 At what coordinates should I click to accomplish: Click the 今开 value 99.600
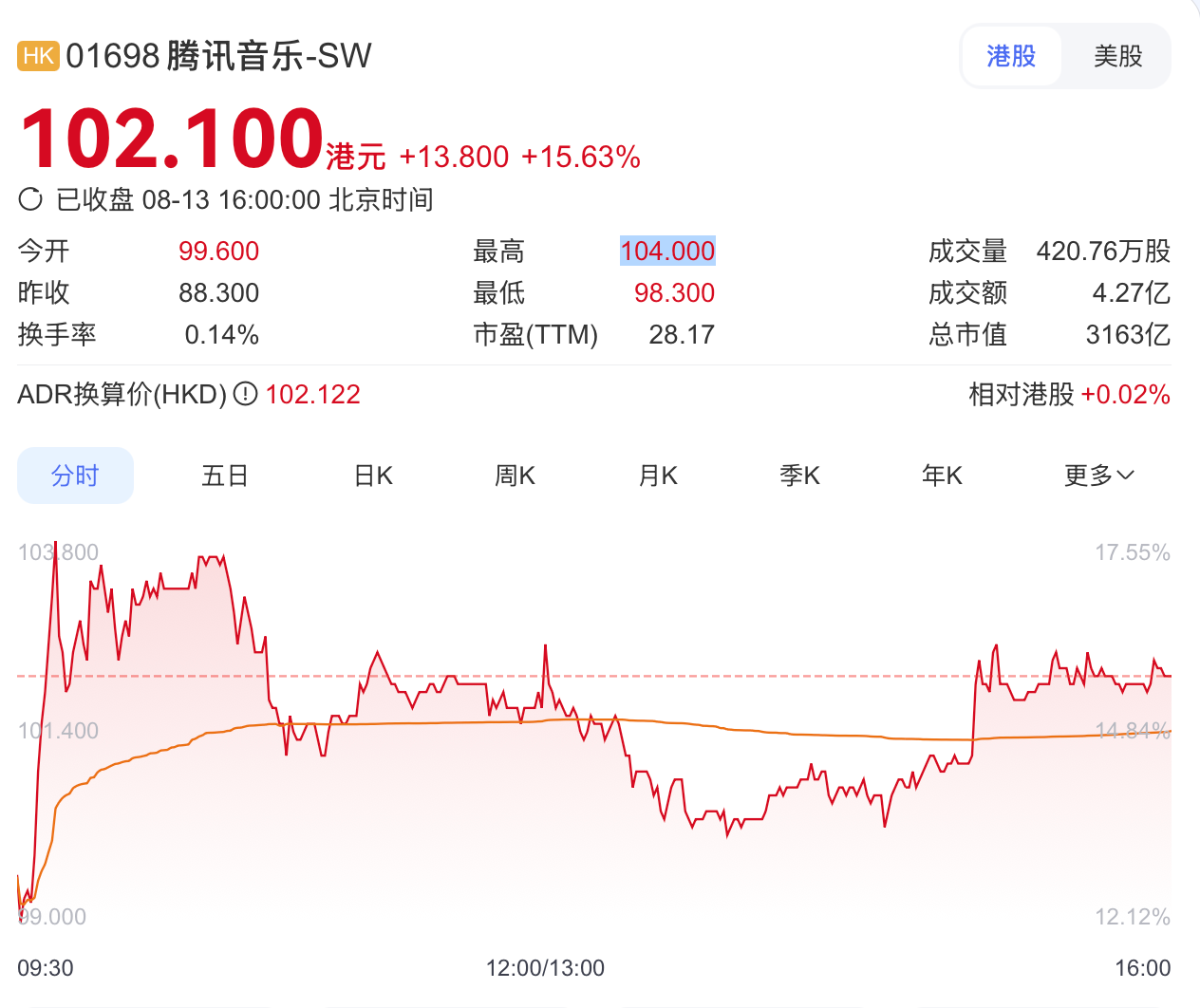pos(218,251)
